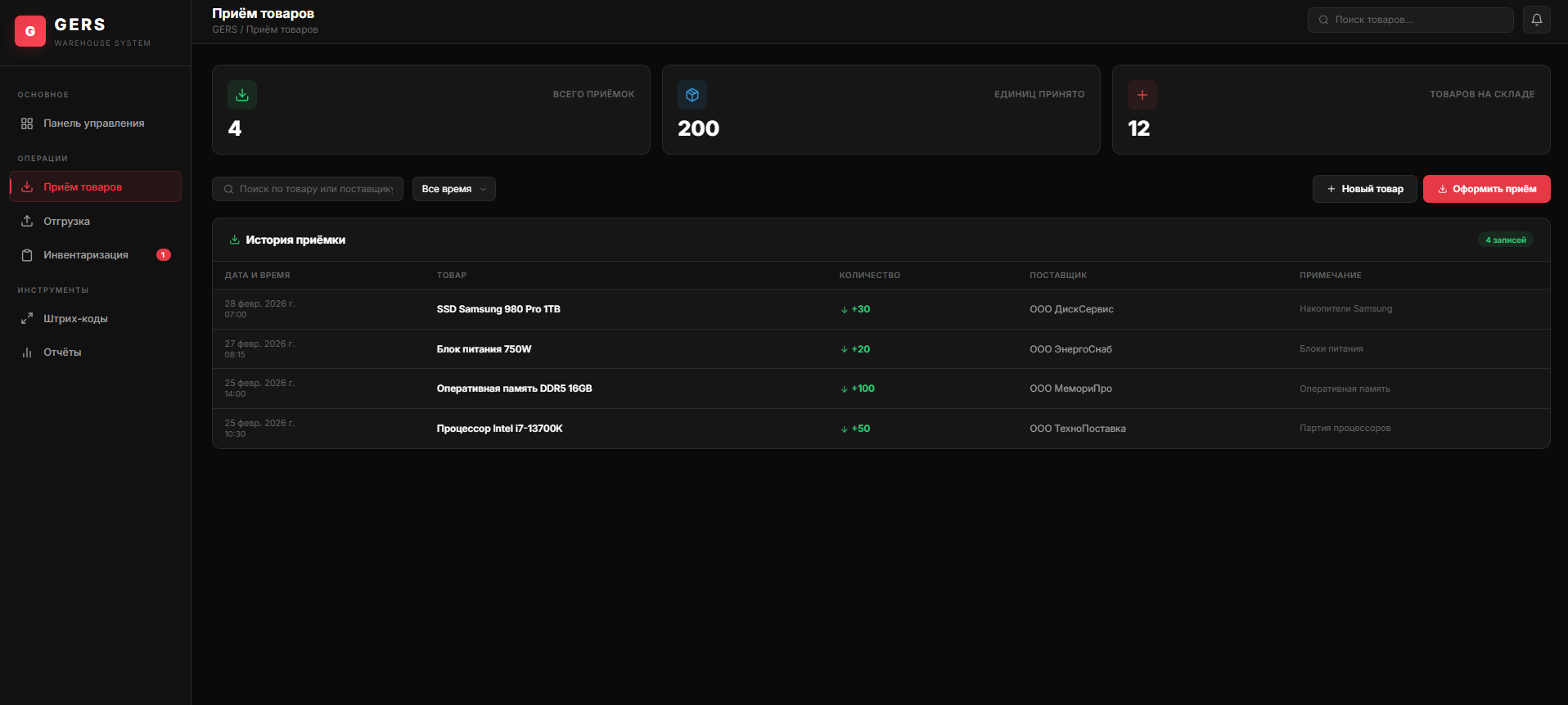
Task: Click the green download icon in Всего приёмок card
Action: click(x=242, y=95)
